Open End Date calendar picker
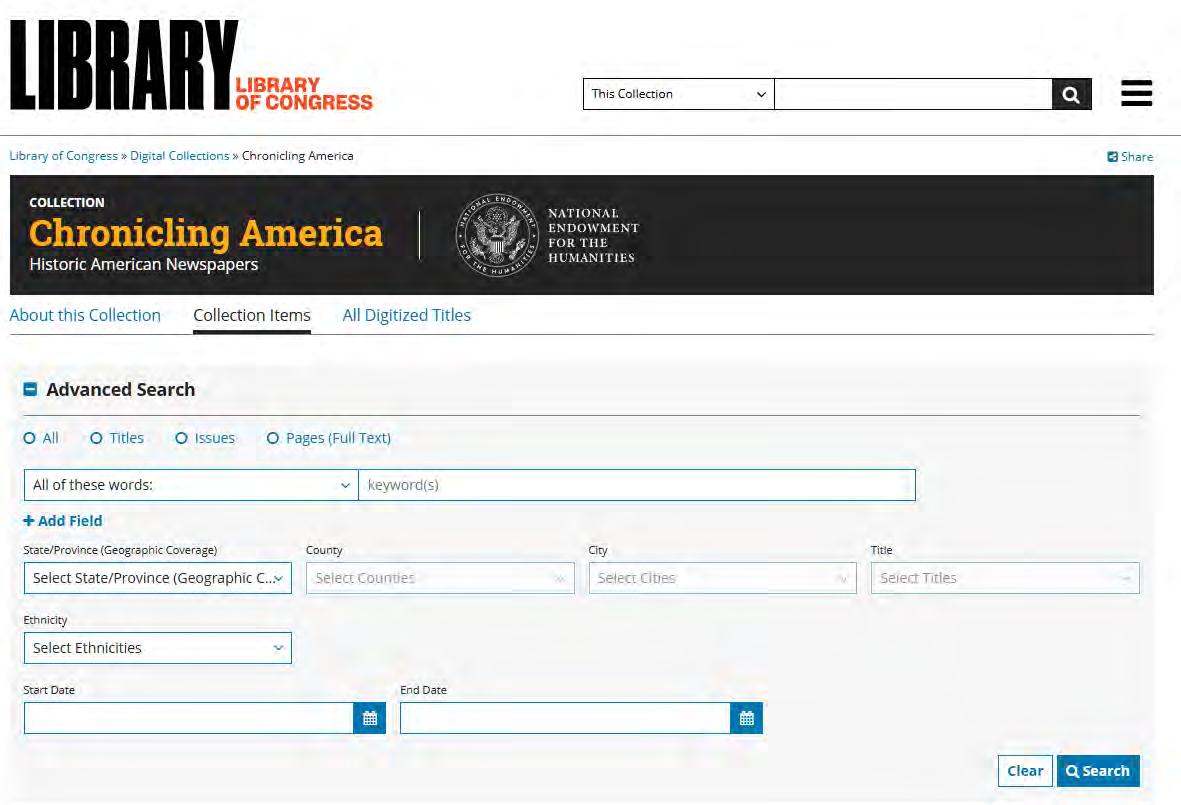Viewport: 1181px width, 805px height. coord(746,718)
